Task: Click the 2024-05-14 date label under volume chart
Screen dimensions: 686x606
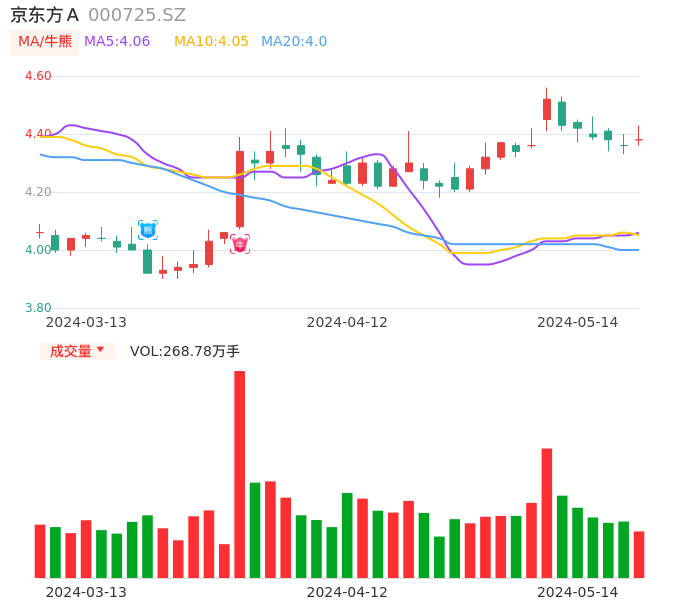Action: click(x=578, y=592)
